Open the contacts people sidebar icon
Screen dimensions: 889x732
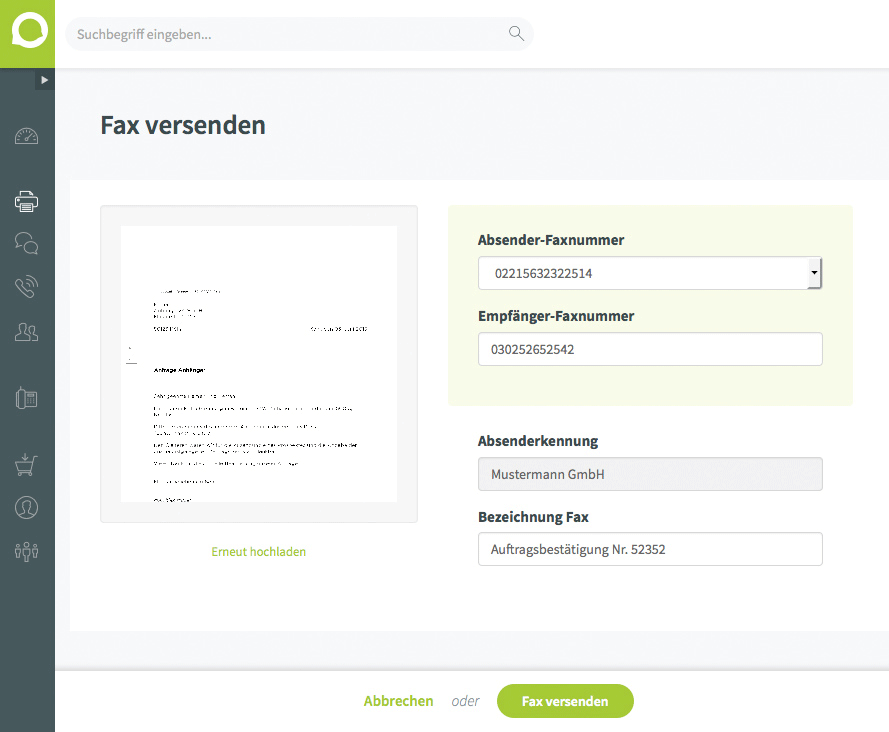[x=26, y=332]
